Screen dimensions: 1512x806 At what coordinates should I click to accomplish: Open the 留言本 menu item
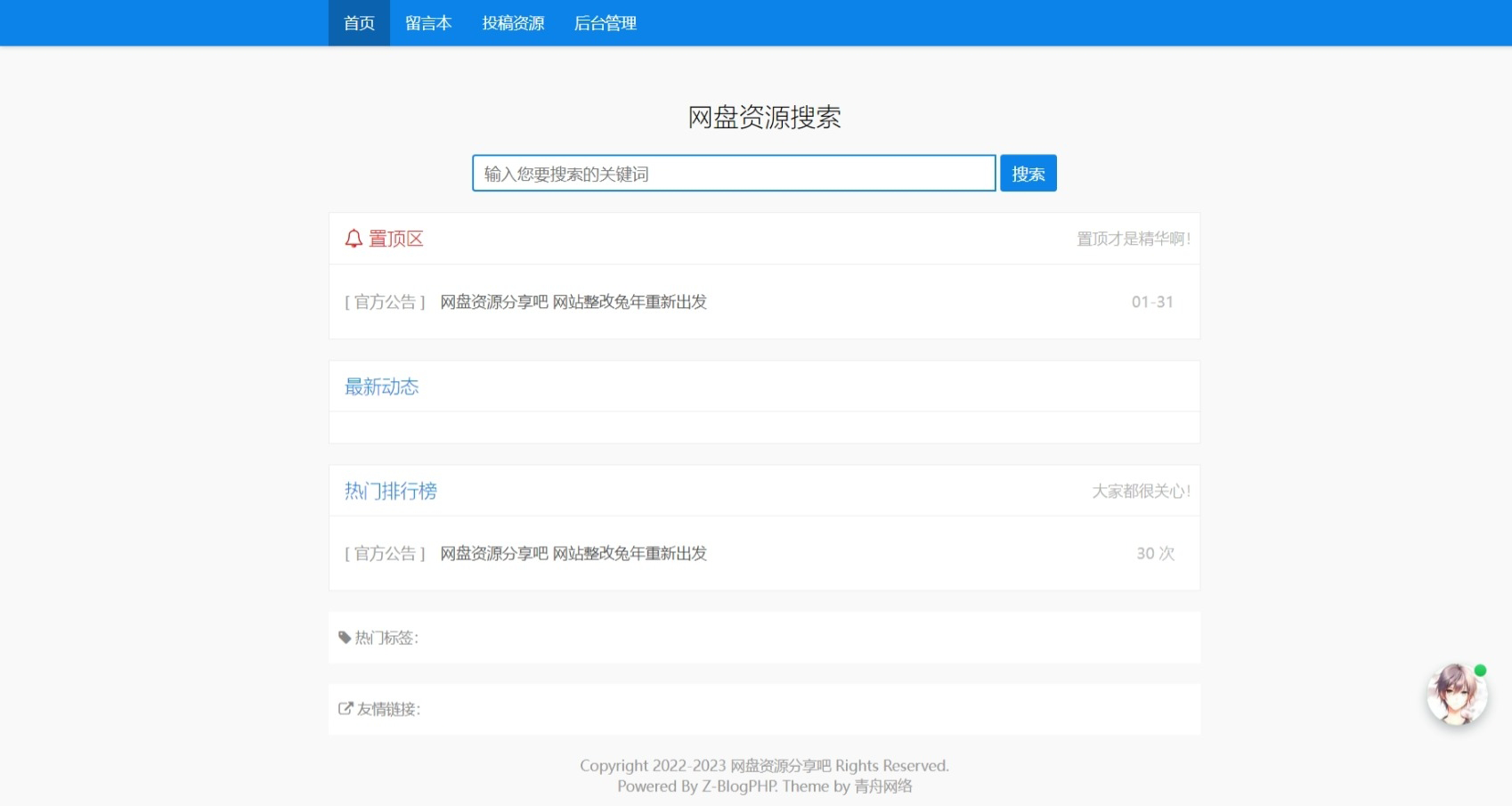(428, 23)
